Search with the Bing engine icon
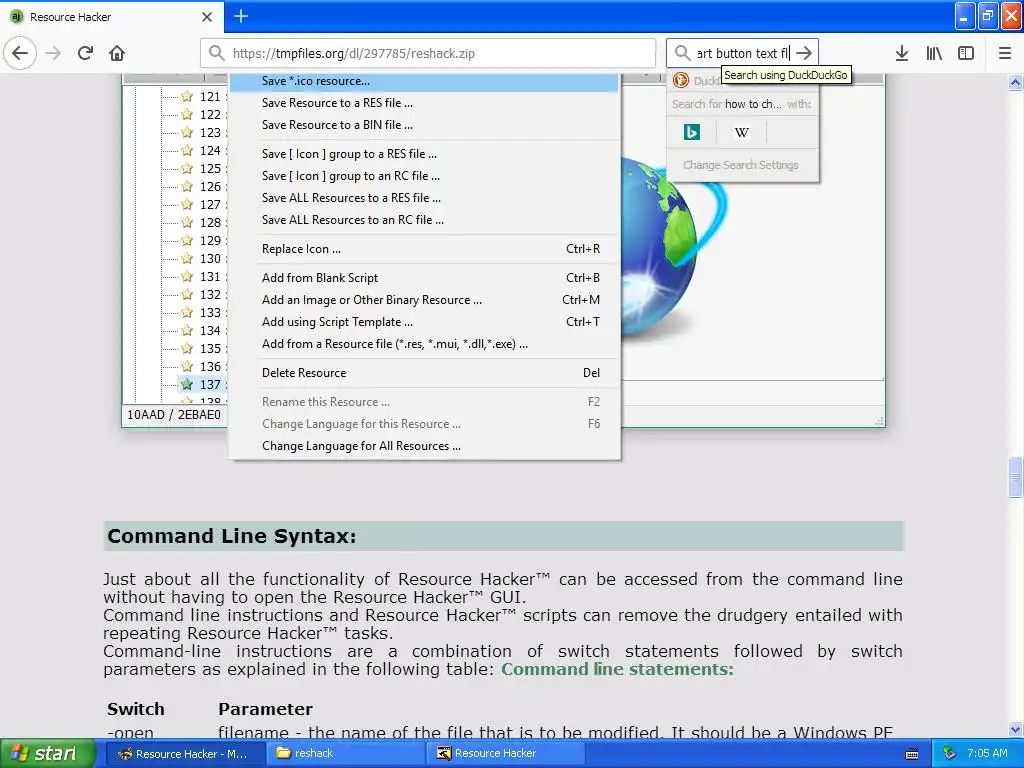 692,133
